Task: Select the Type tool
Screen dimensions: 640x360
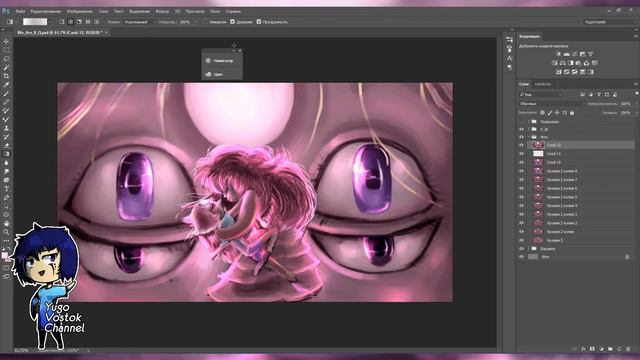Action: pos(6,189)
